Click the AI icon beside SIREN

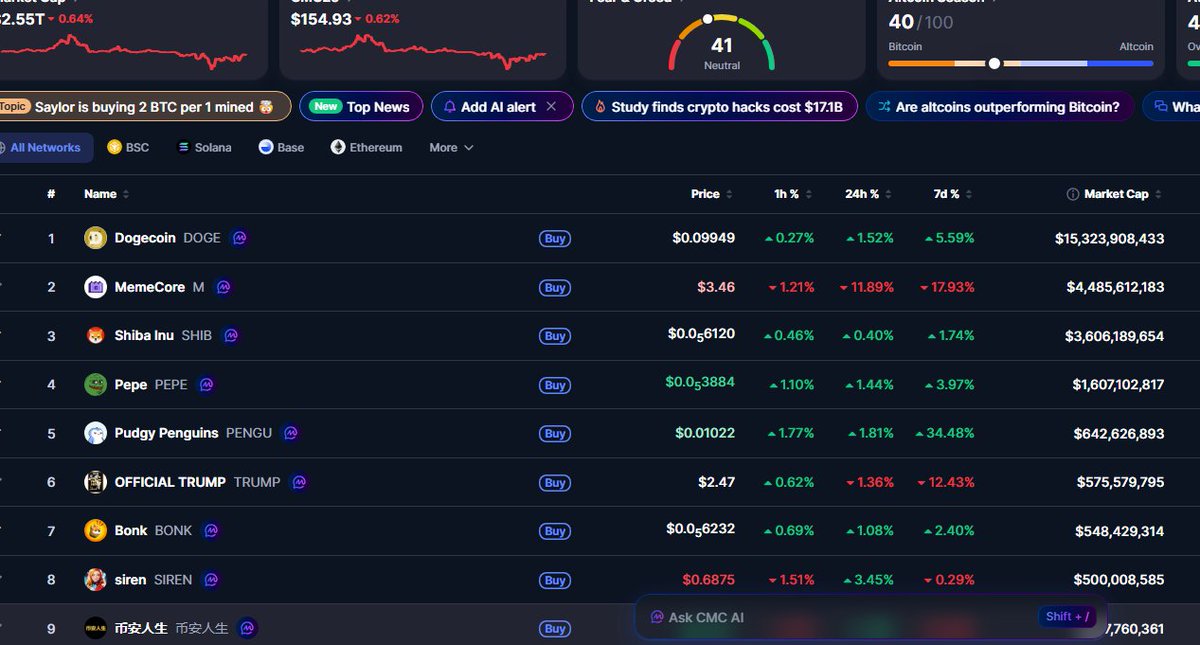tap(211, 580)
